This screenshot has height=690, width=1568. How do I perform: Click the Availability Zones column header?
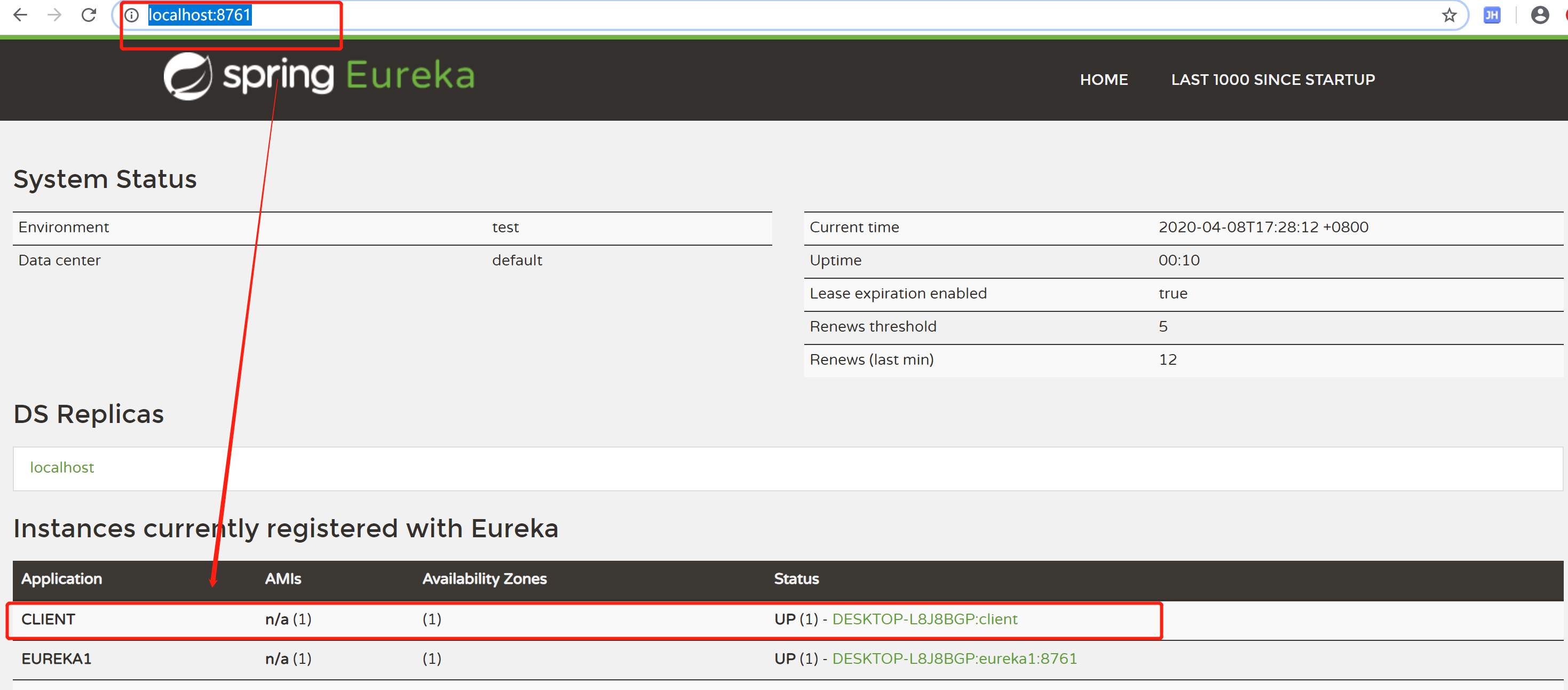click(485, 578)
